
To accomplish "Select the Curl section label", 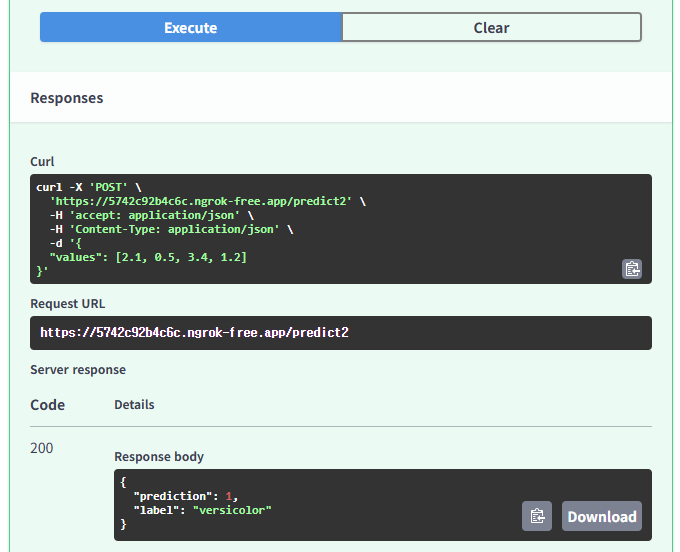I will pos(42,161).
